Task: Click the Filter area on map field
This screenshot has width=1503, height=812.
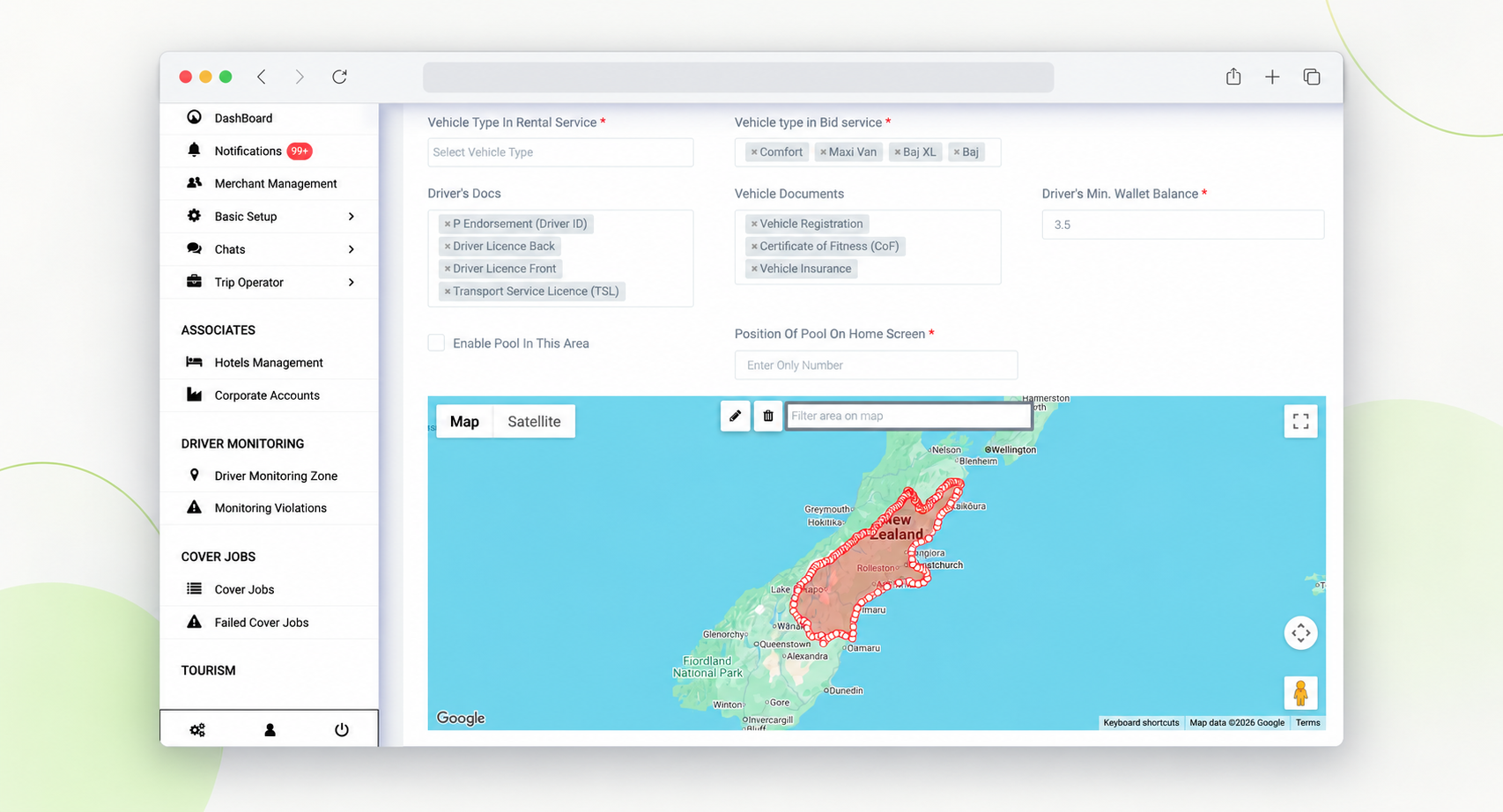Action: pos(908,416)
